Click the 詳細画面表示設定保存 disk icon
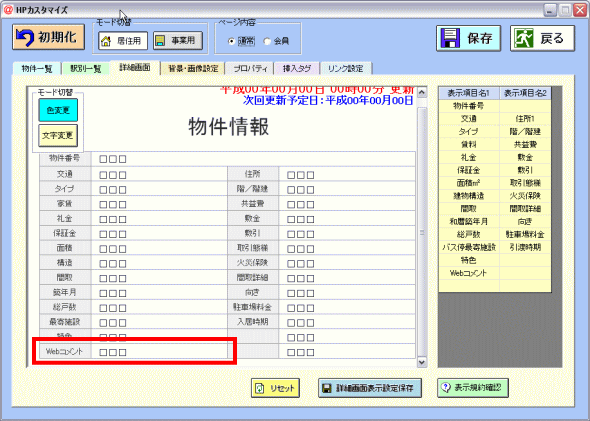 [x=327, y=388]
